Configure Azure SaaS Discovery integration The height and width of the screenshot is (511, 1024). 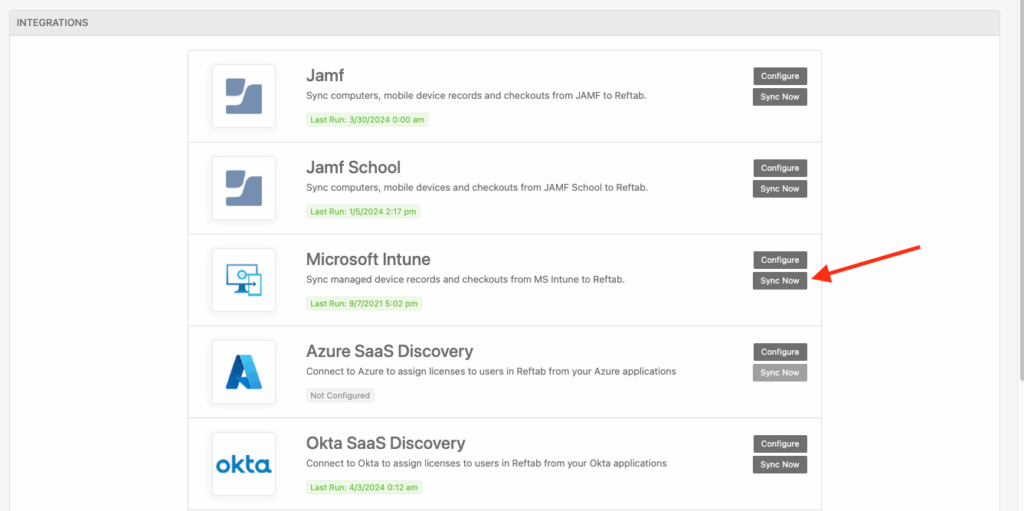(779, 352)
